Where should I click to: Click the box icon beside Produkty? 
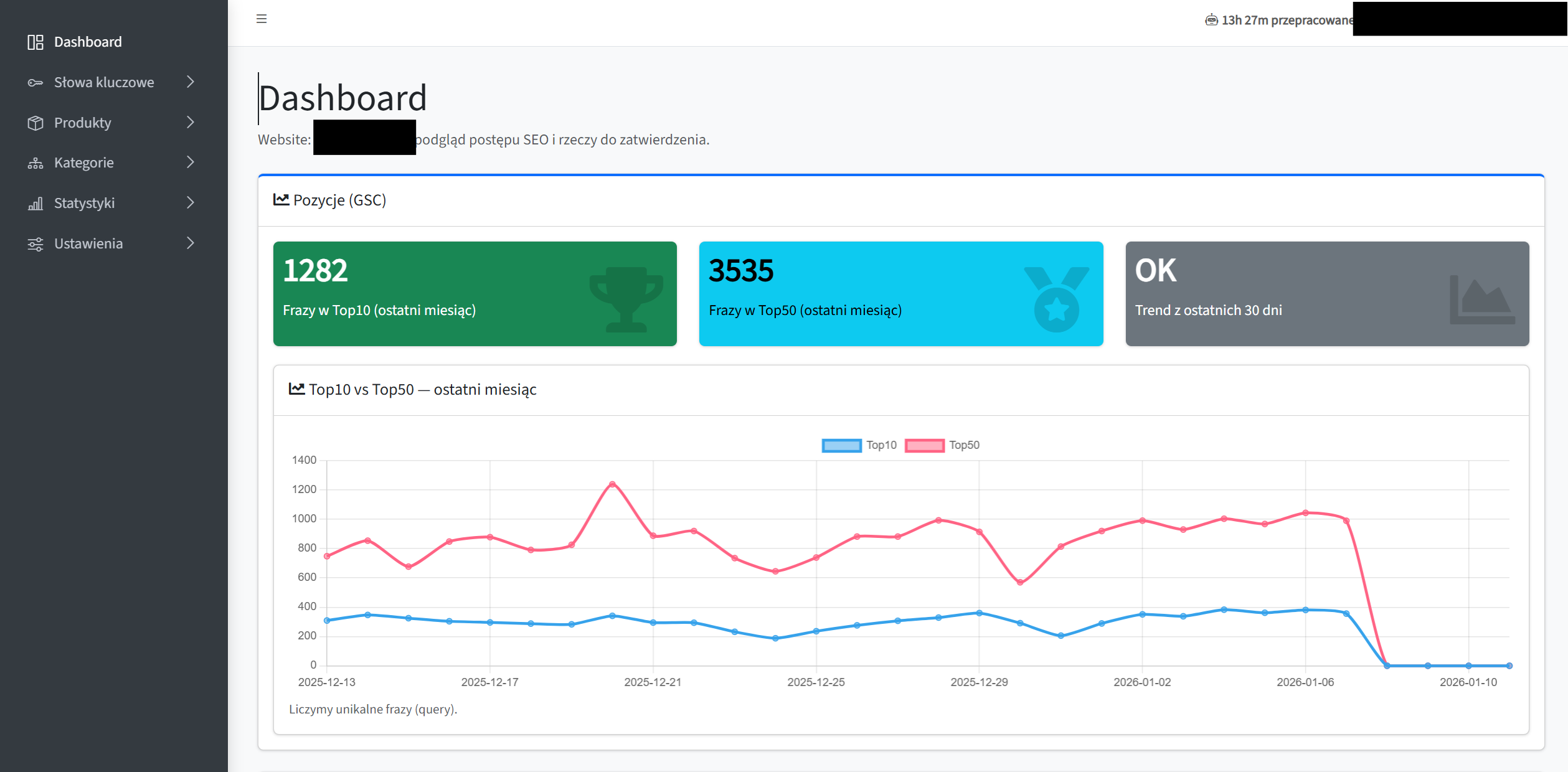35,123
